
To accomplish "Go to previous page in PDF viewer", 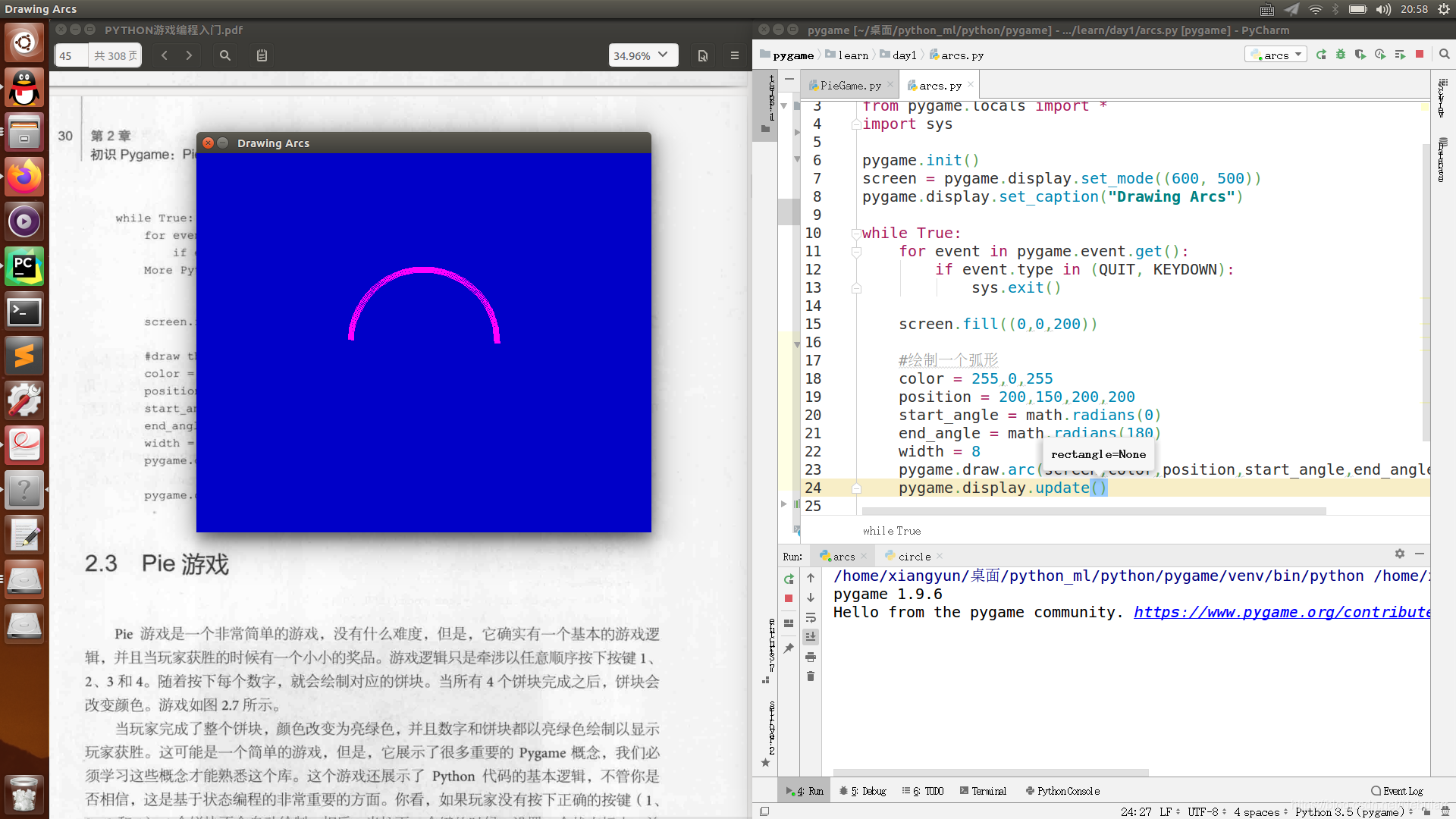I will (x=165, y=55).
